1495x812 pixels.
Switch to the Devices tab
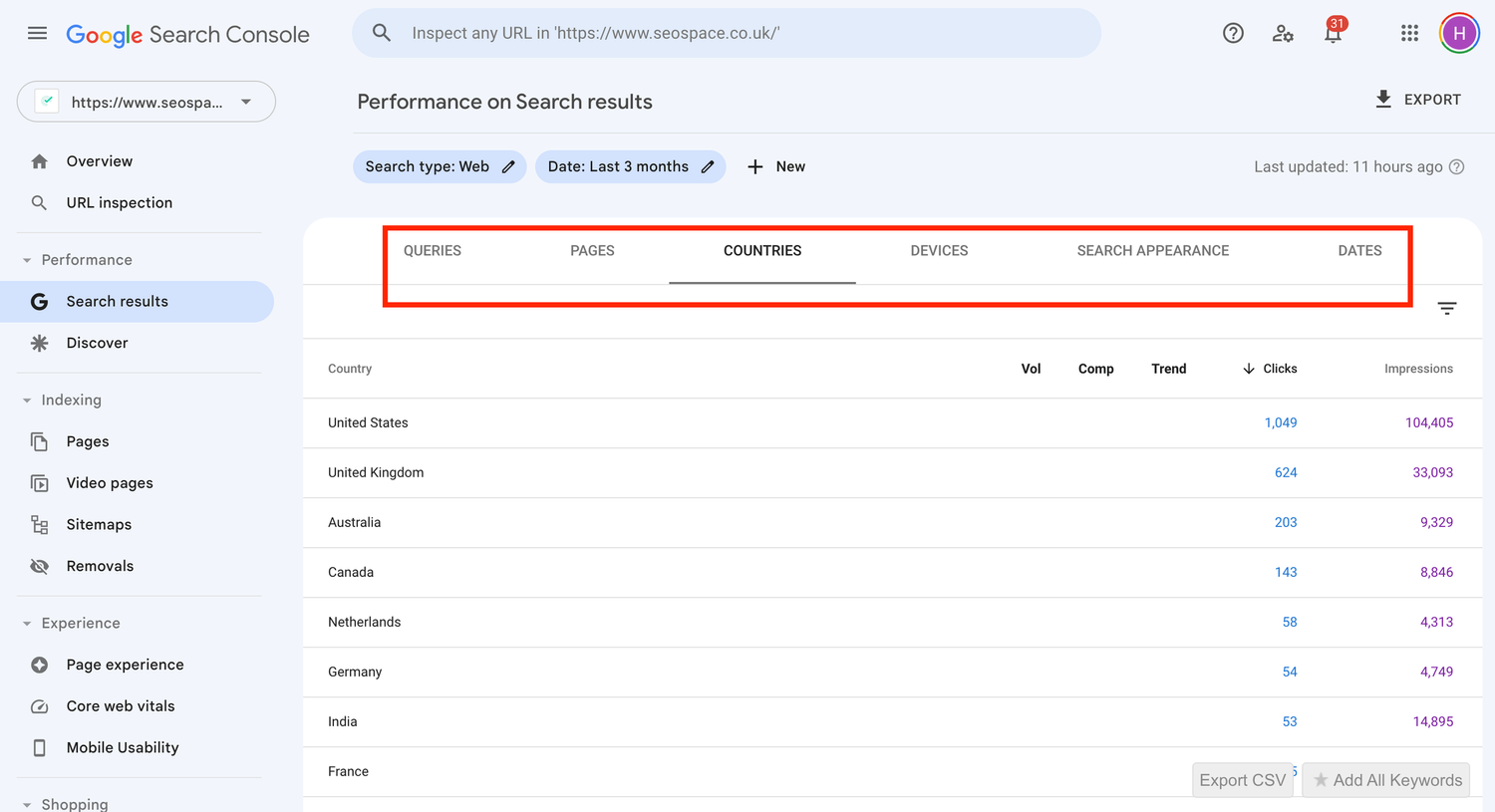(939, 251)
